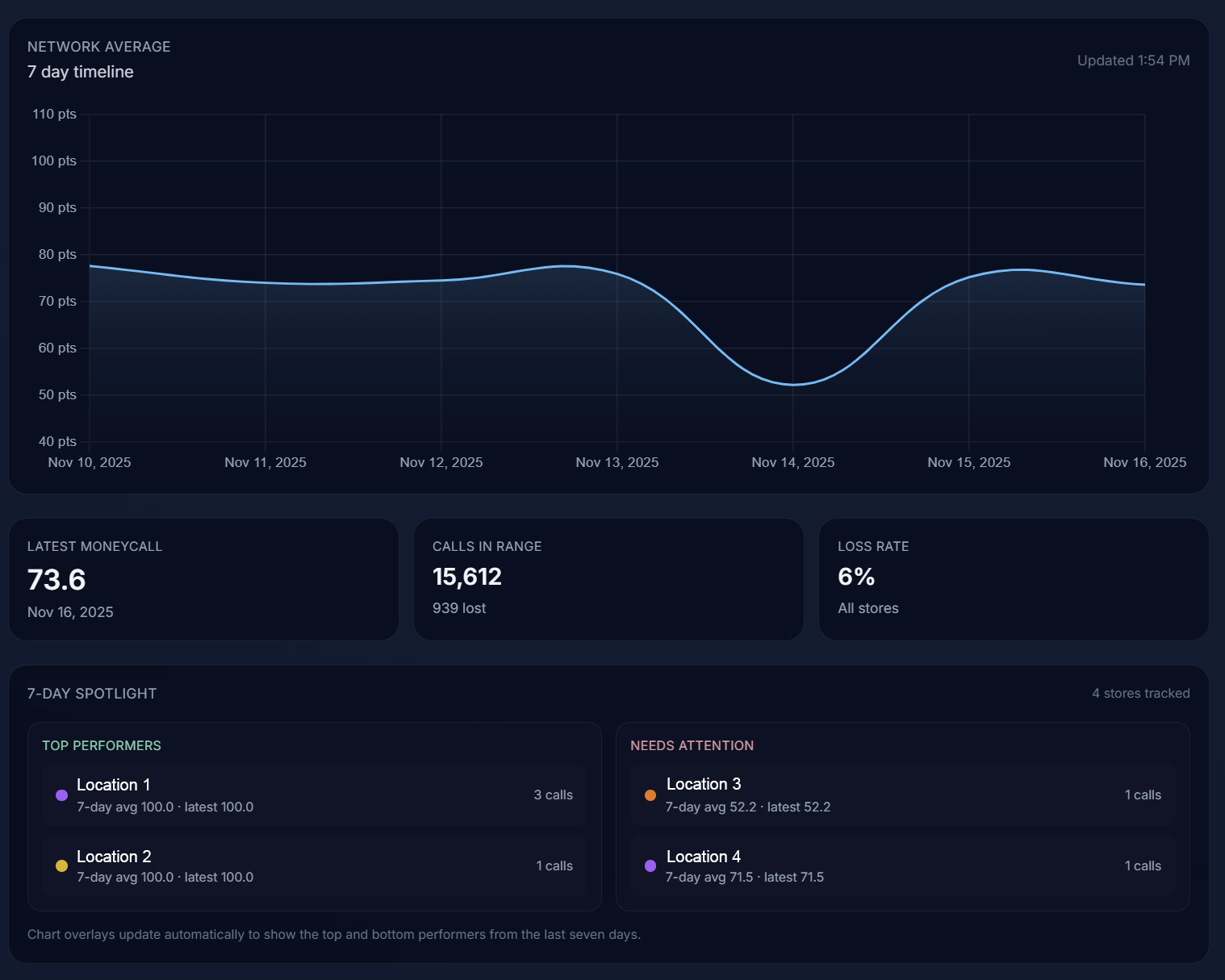This screenshot has width=1225, height=980.
Task: Open the Latest Moneycall 73.6 card
Action: coord(203,579)
